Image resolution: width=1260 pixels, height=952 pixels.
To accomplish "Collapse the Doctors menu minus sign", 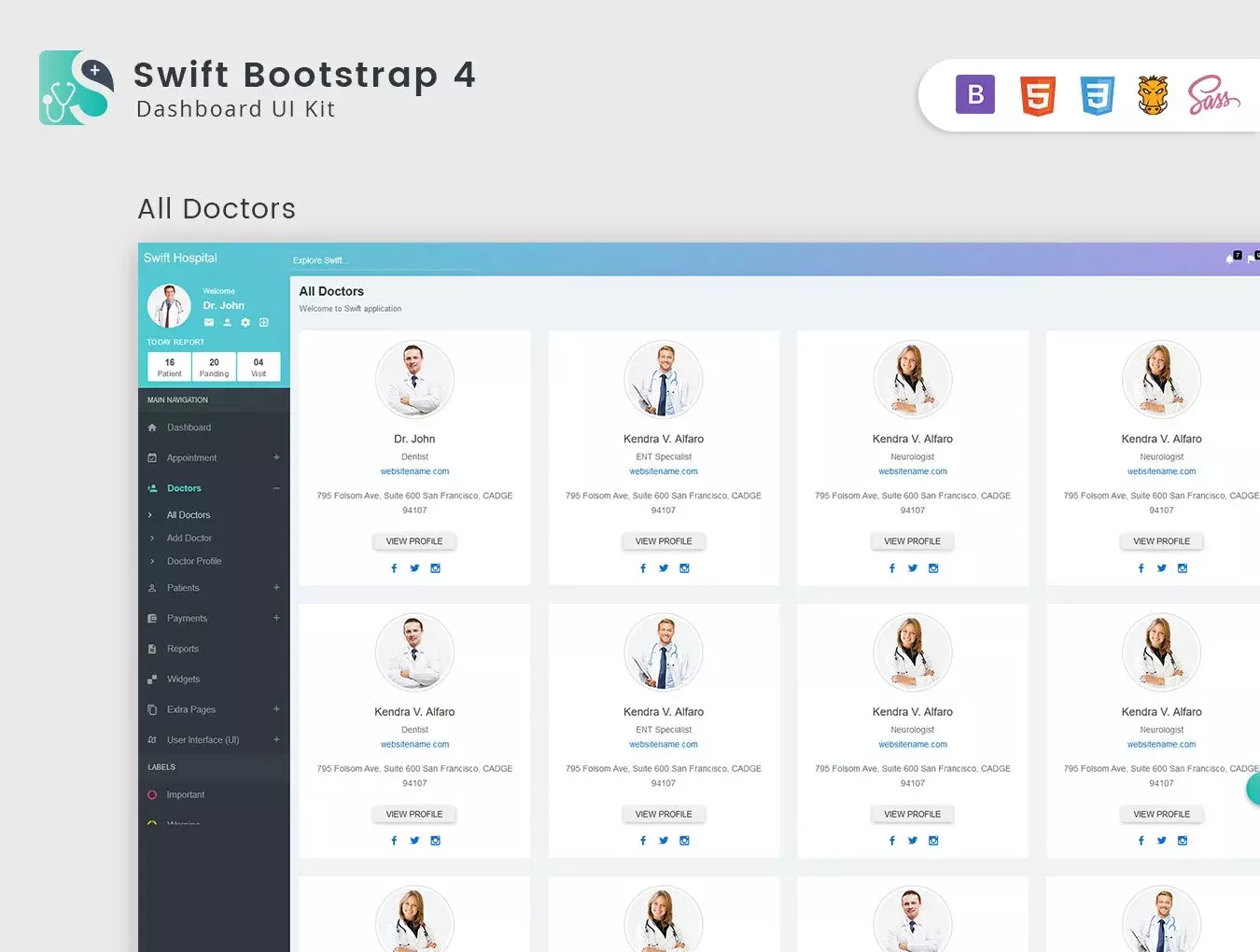I will pyautogui.click(x=276, y=488).
